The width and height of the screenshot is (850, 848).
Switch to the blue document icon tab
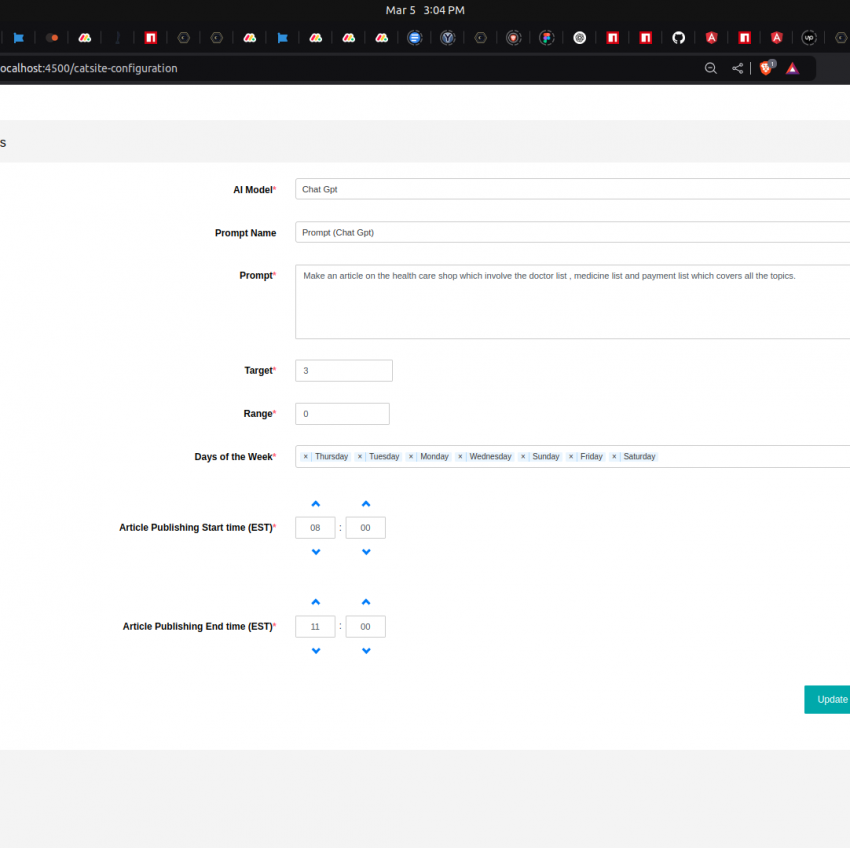(x=415, y=37)
